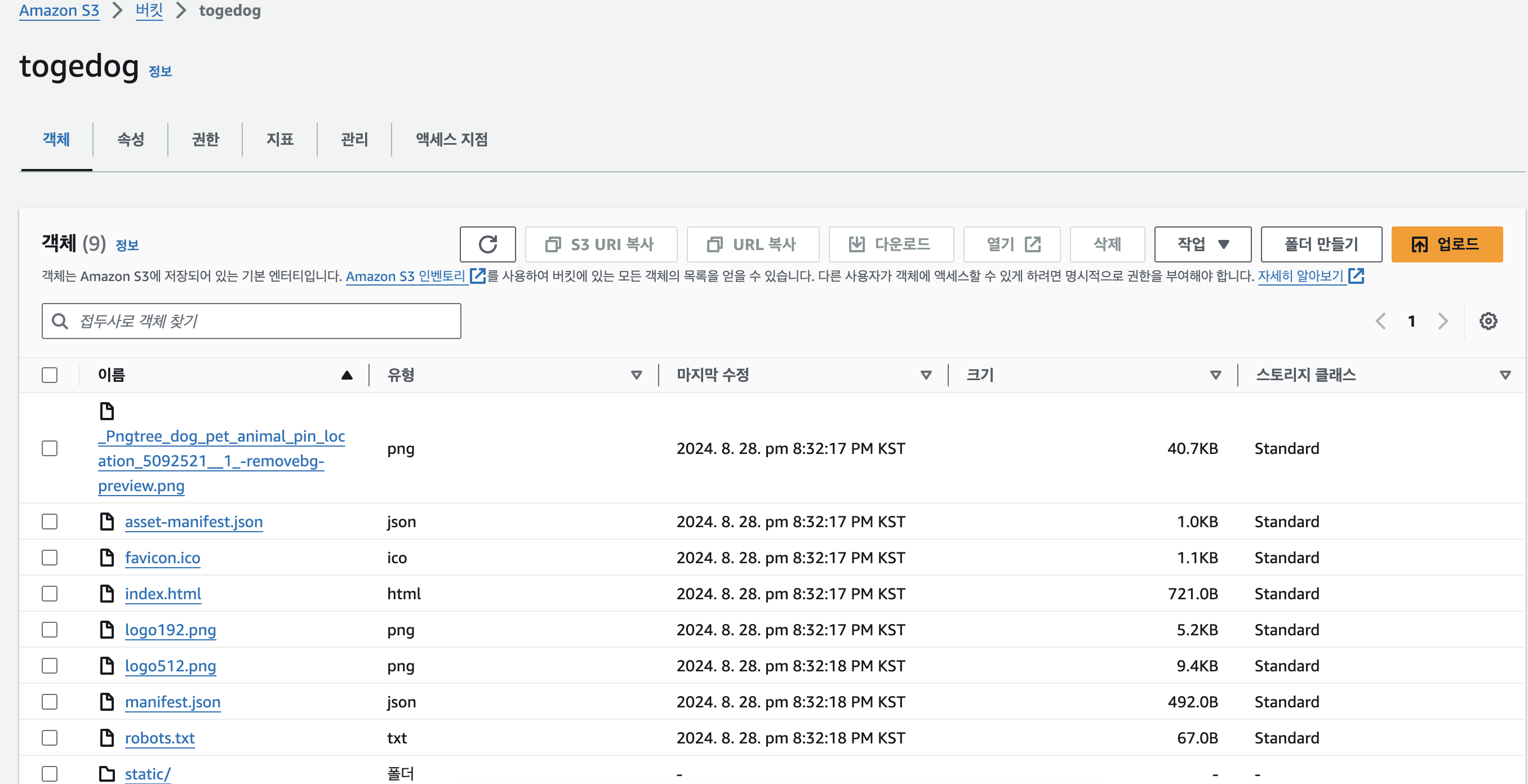
Task: Click external link icon next to Amazon S3 인벤토리
Action: pos(478,276)
